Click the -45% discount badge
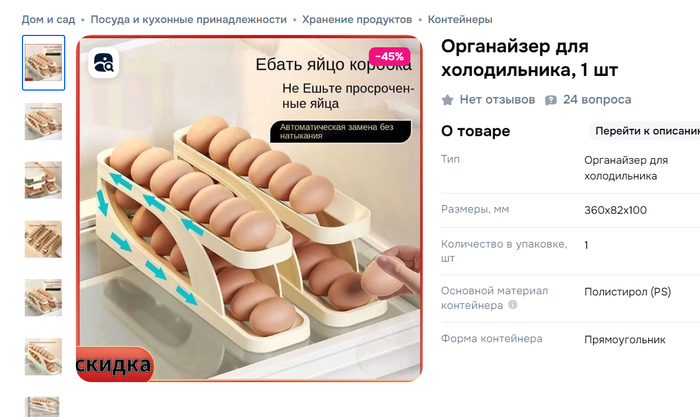The image size is (700, 417). [389, 57]
